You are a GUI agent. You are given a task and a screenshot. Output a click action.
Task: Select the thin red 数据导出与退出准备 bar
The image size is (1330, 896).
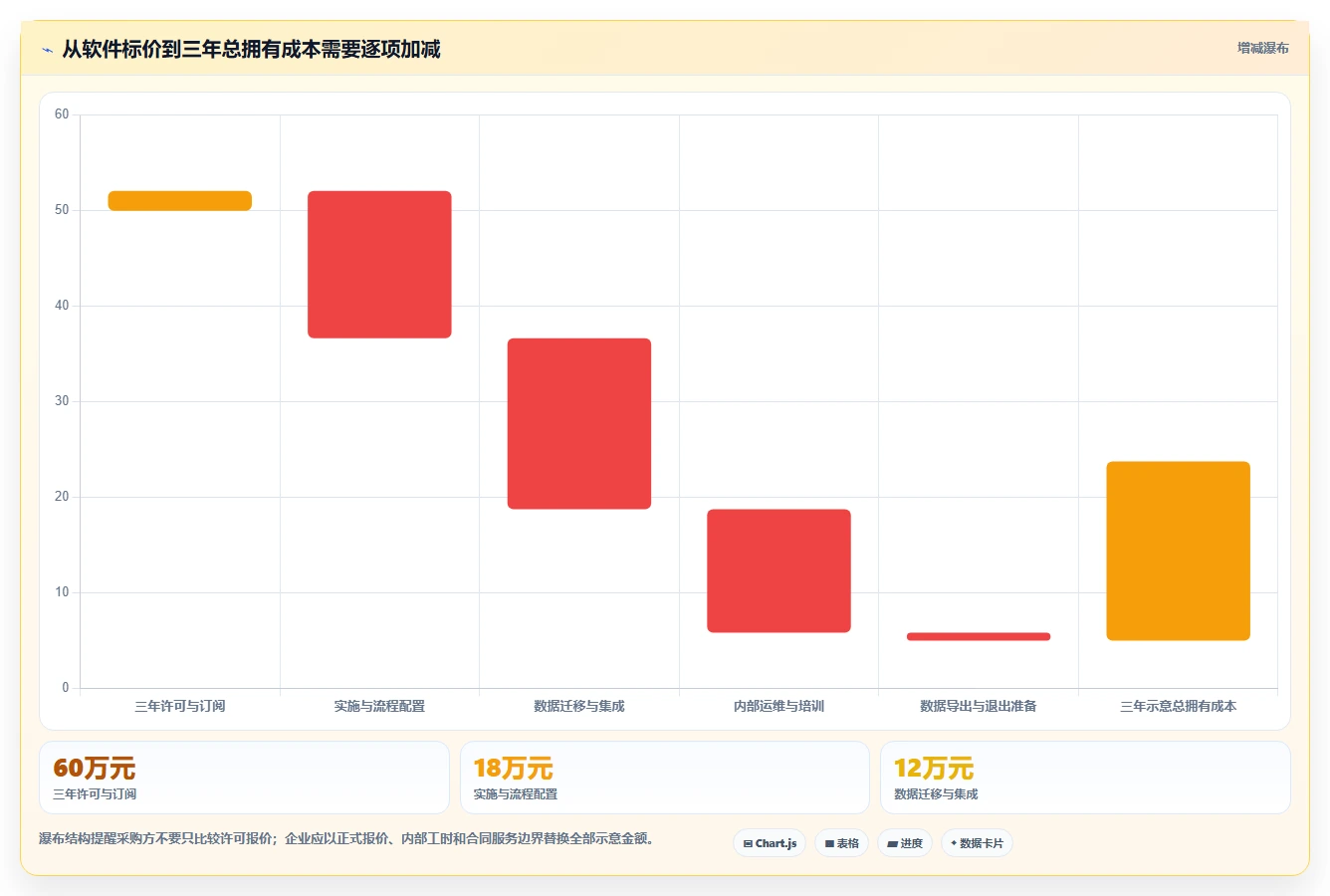click(979, 636)
